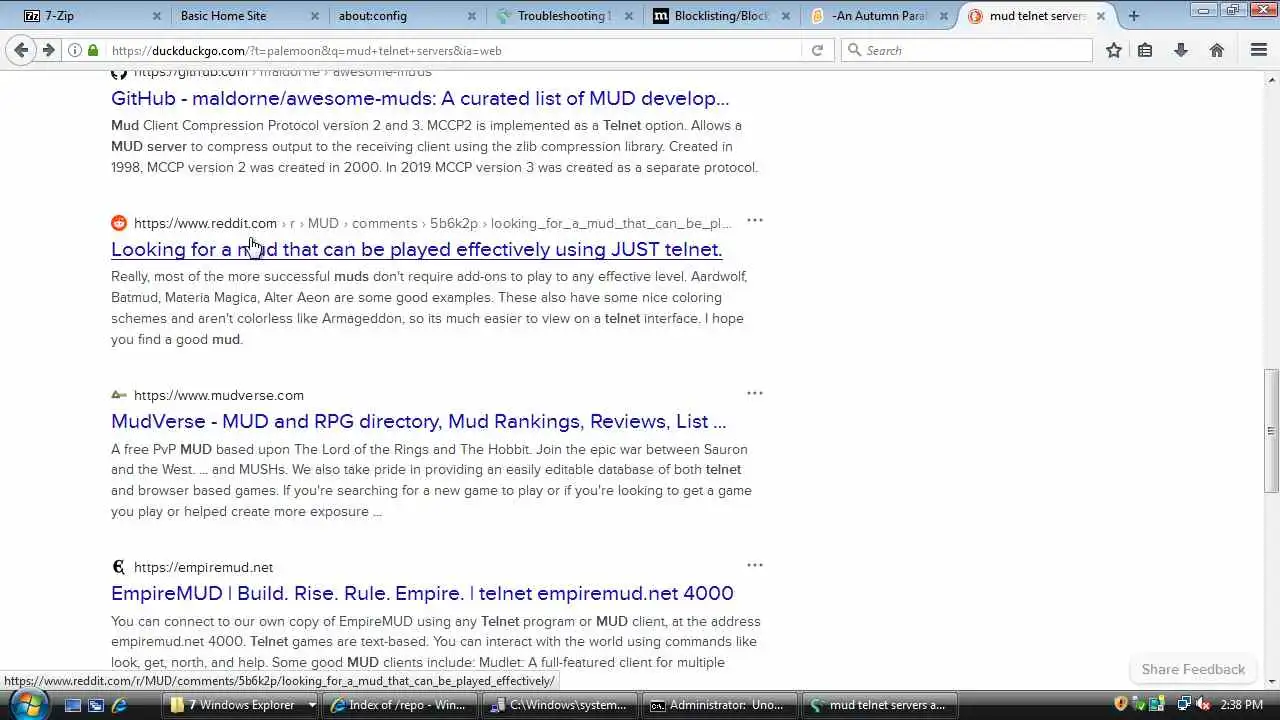The height and width of the screenshot is (720, 1280).
Task: Click the MudVerse favicon
Action: tap(119, 395)
